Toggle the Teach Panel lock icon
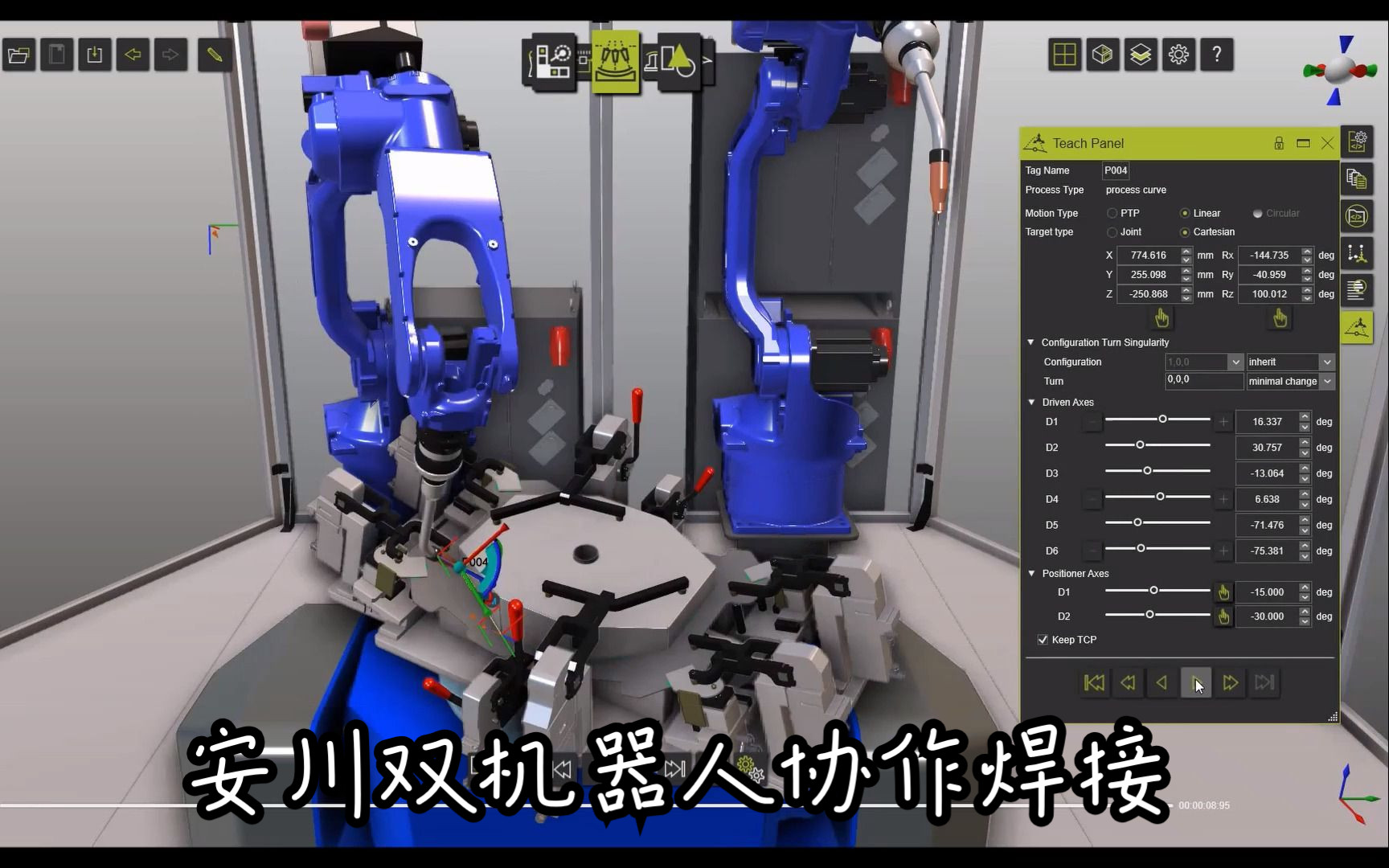This screenshot has width=1389, height=868. (x=1279, y=143)
